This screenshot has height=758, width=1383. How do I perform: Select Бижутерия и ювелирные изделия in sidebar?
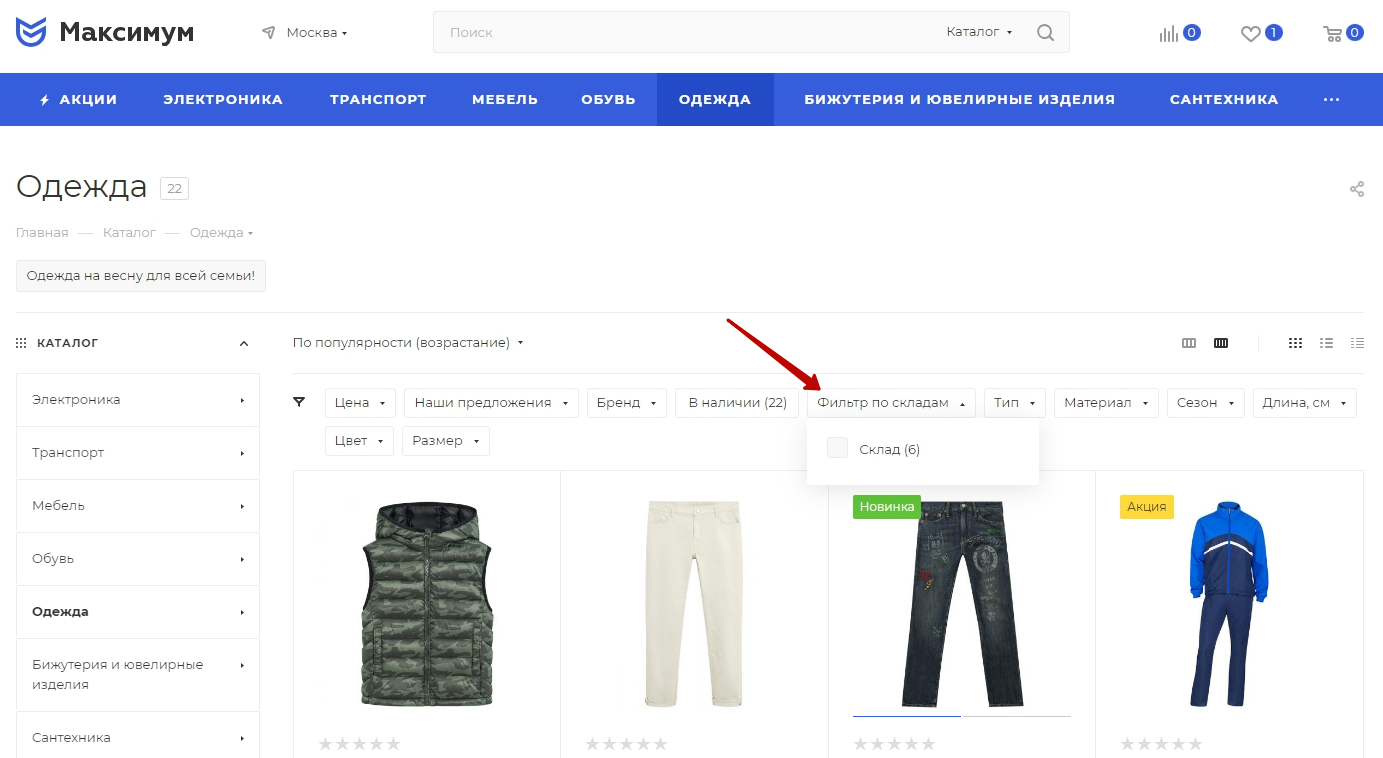click(138, 675)
